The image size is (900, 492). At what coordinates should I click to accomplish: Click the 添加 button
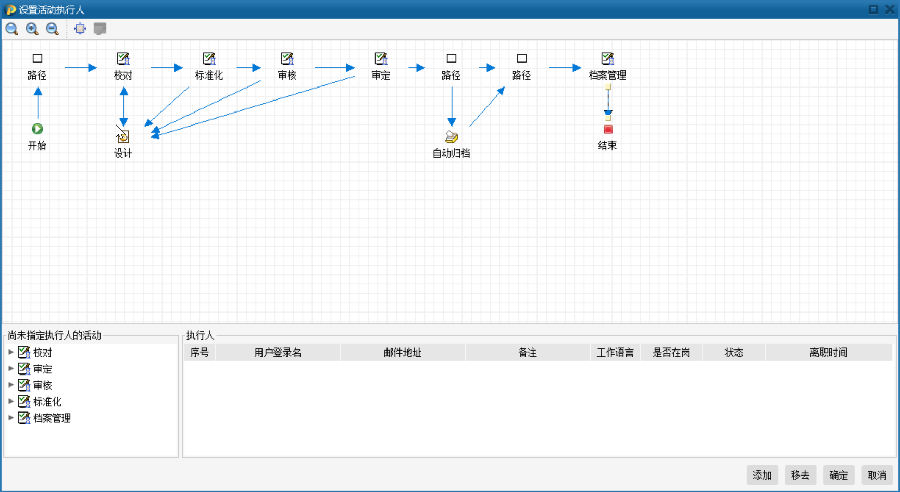[x=762, y=475]
